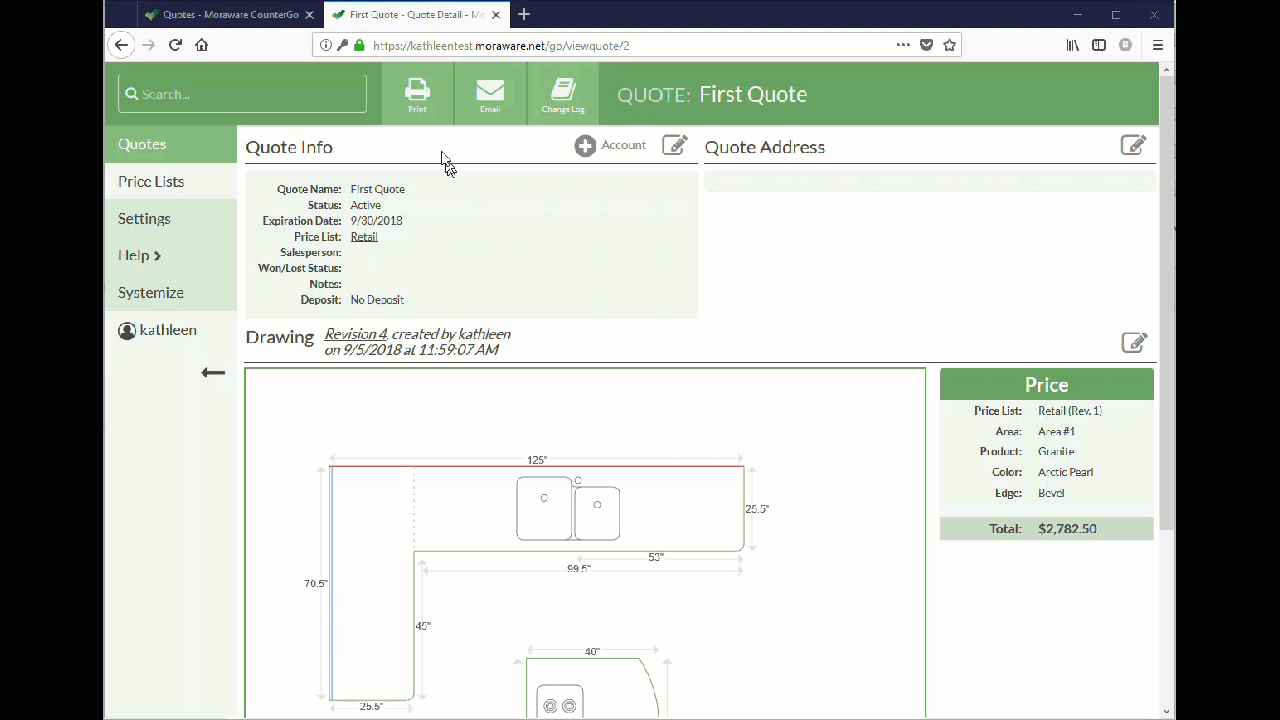This screenshot has height=720, width=1280.
Task: Click the Granite product value
Action: pos(1056,451)
